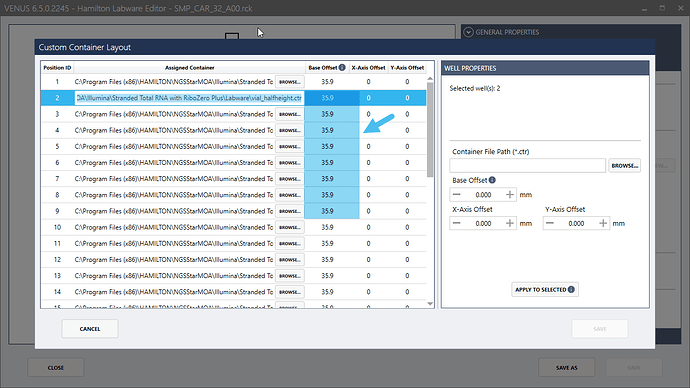Click Browse button for position 1
Viewport: 690px width, 388px height.
click(x=290, y=82)
